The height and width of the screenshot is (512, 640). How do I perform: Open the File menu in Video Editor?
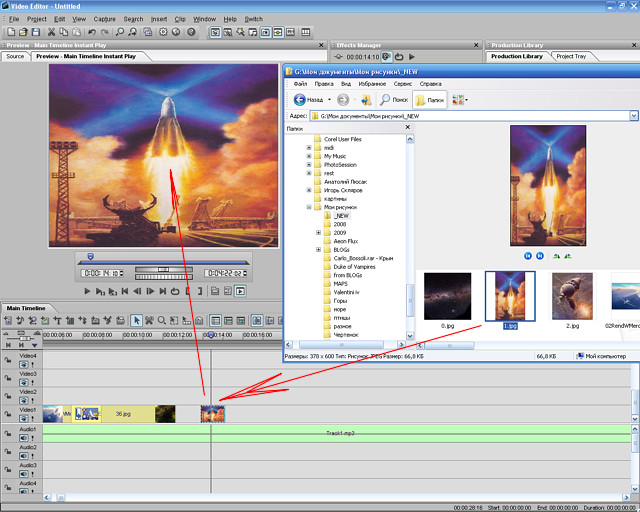[x=14, y=19]
